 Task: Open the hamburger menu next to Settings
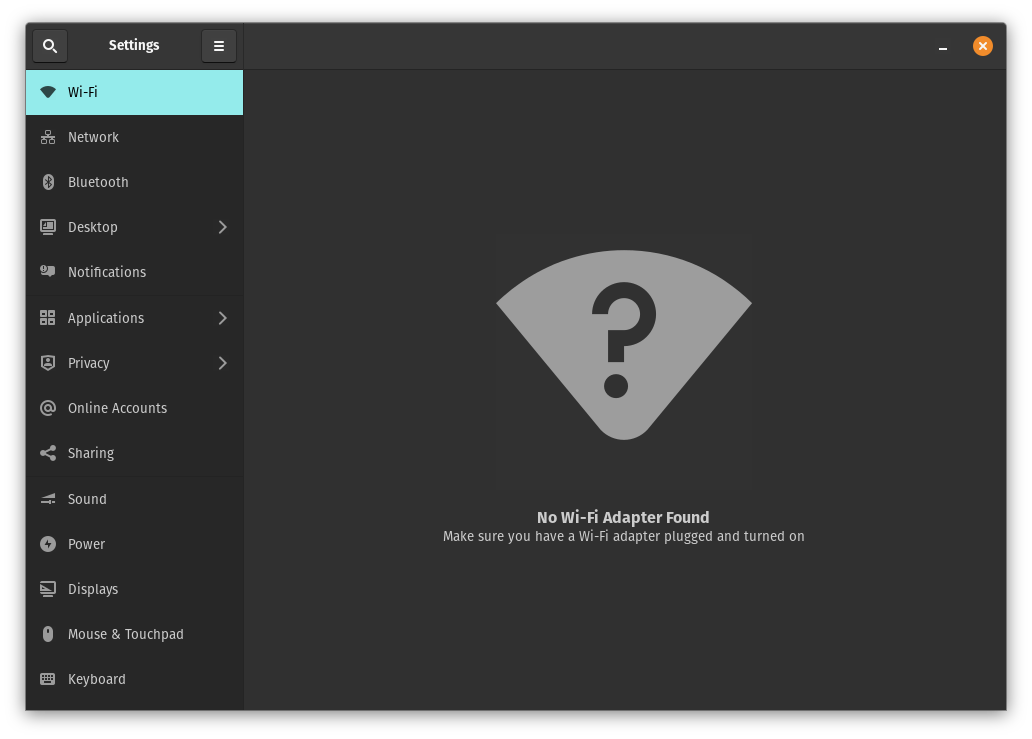pyautogui.click(x=219, y=46)
